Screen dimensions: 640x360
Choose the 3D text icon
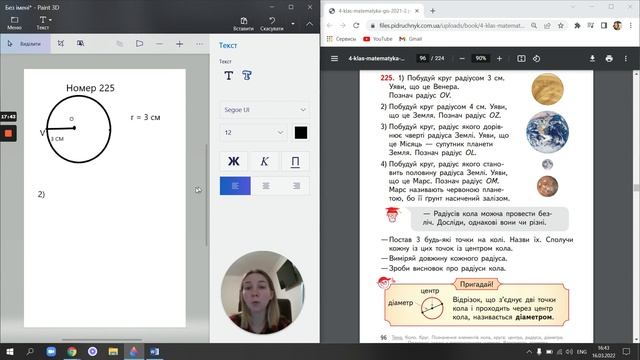click(x=247, y=76)
